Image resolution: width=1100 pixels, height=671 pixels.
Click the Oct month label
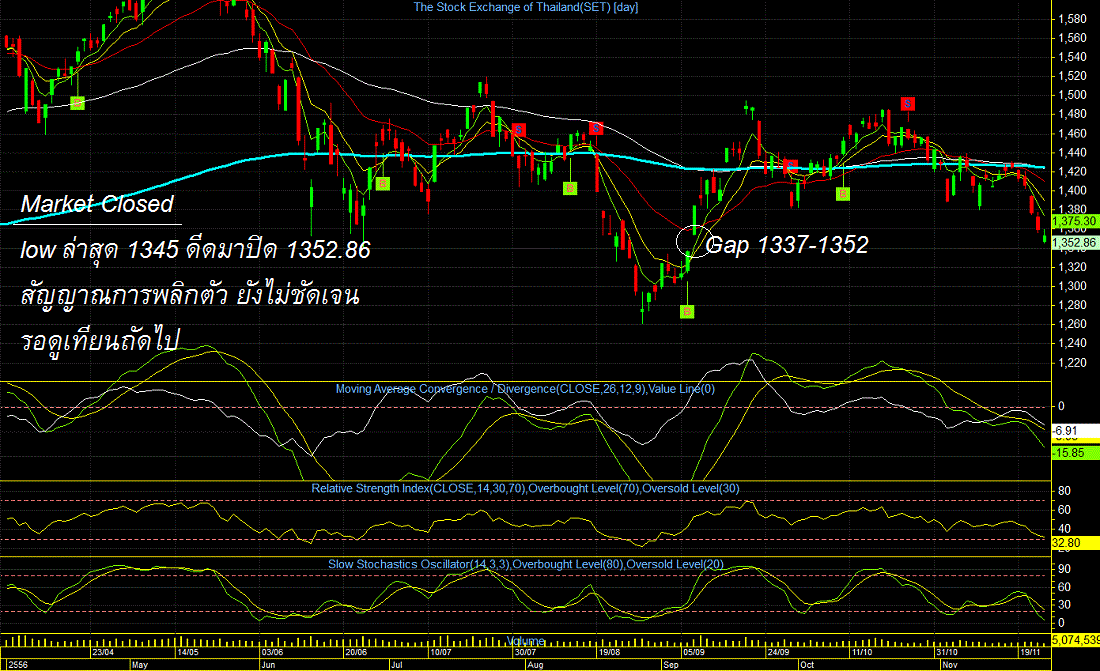click(807, 665)
